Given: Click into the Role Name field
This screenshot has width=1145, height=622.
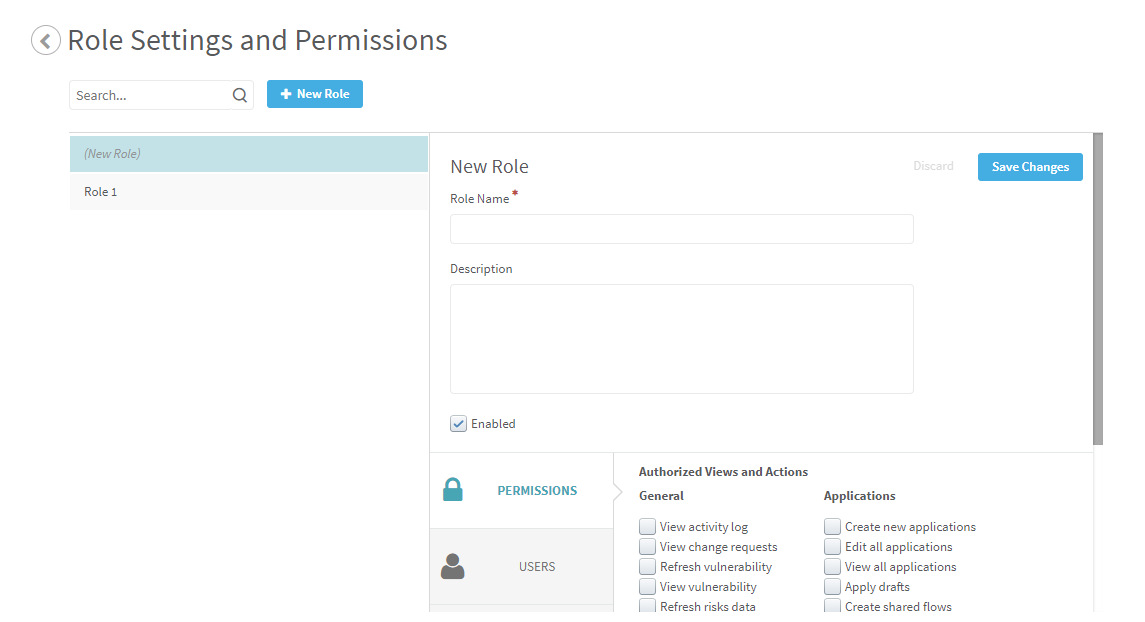Looking at the screenshot, I should pyautogui.click(x=681, y=229).
